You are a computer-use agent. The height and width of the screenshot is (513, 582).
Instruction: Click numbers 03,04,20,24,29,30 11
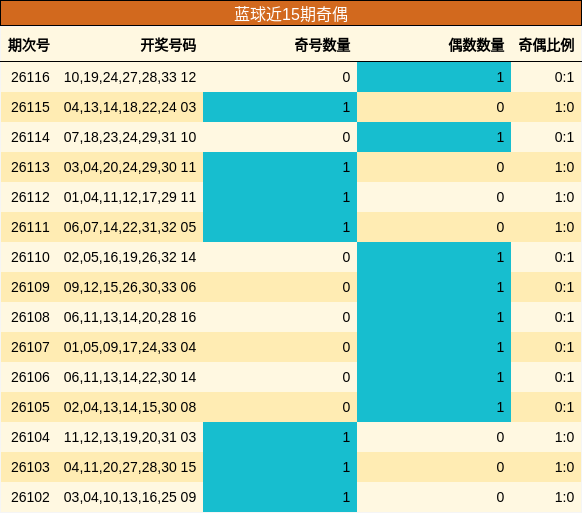tap(130, 167)
